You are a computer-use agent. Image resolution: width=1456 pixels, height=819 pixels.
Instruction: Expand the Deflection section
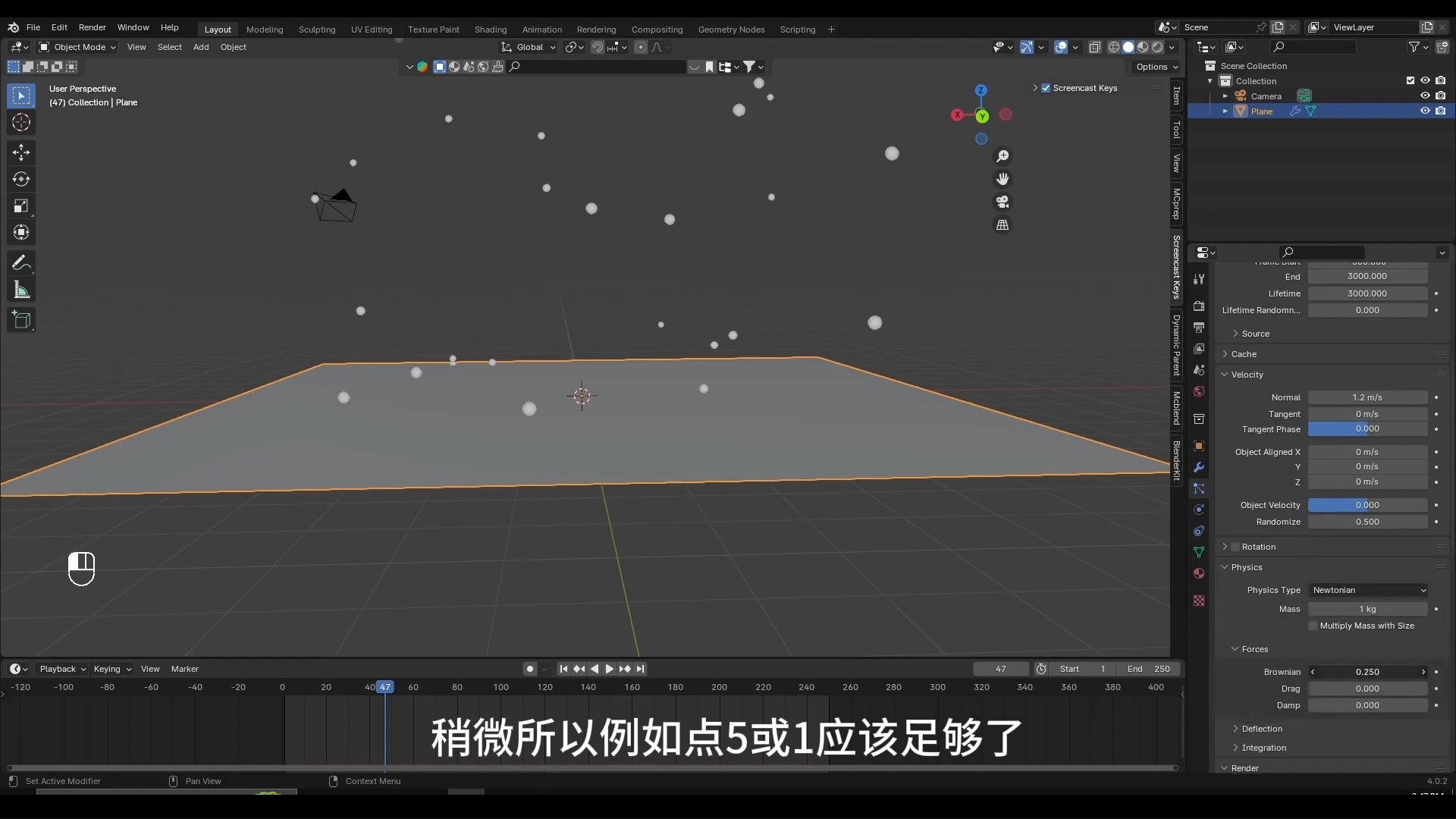point(1262,729)
